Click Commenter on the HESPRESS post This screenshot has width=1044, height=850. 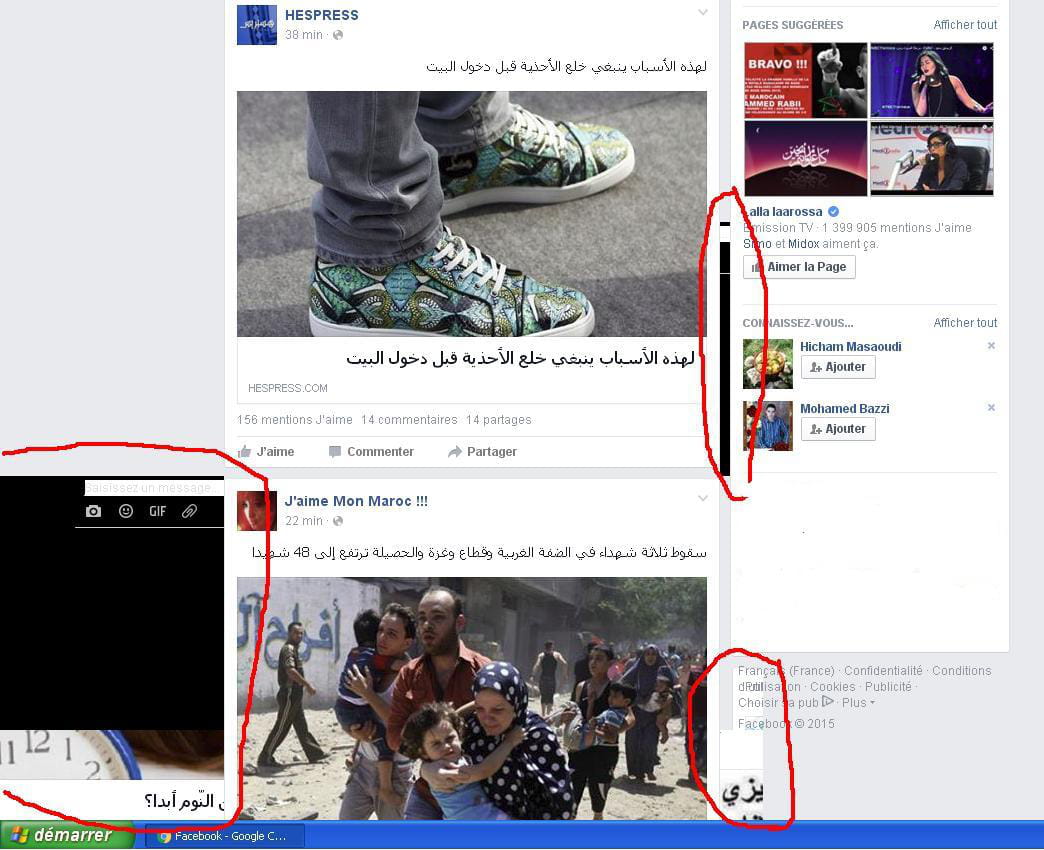372,452
